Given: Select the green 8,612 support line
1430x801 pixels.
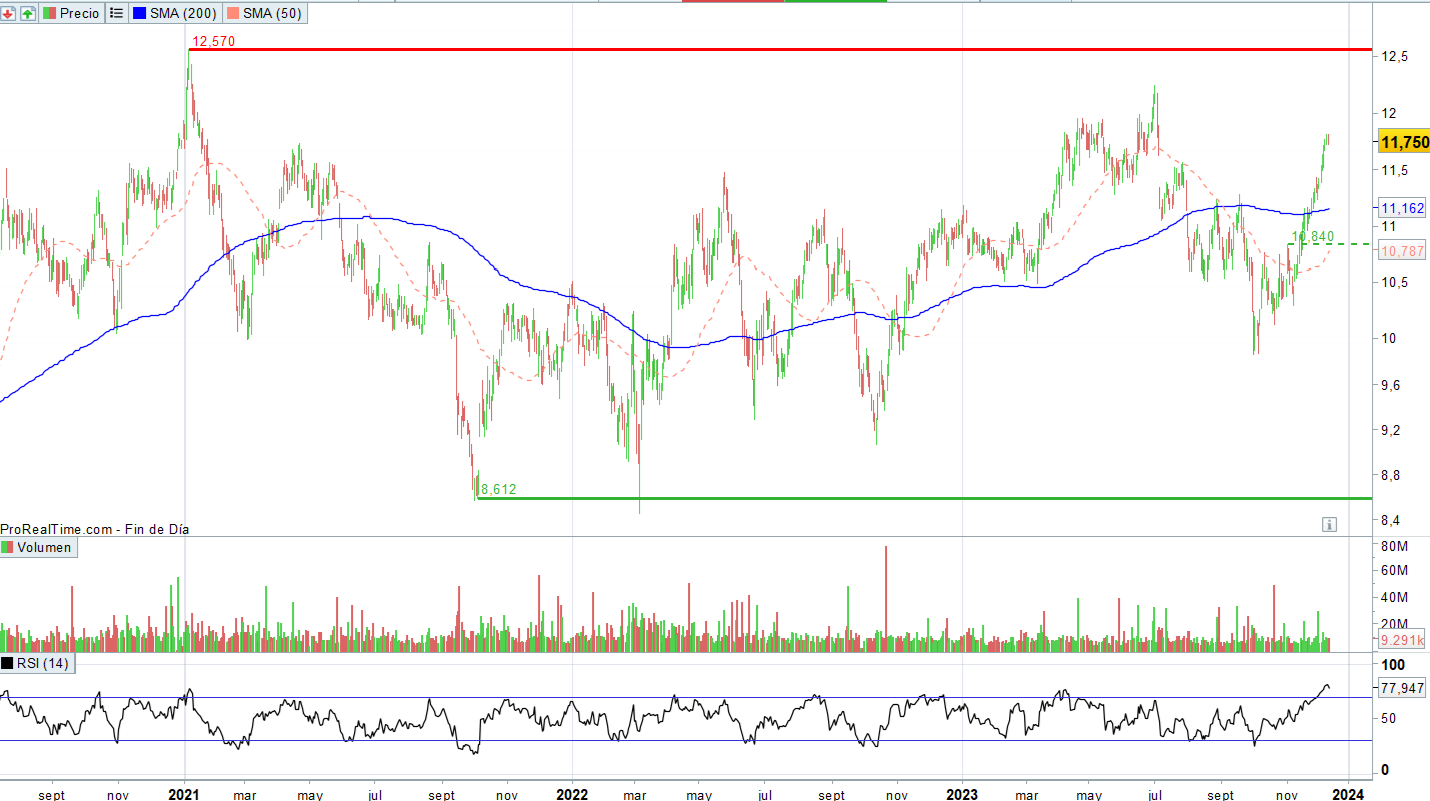Looking at the screenshot, I should click(x=900, y=498).
